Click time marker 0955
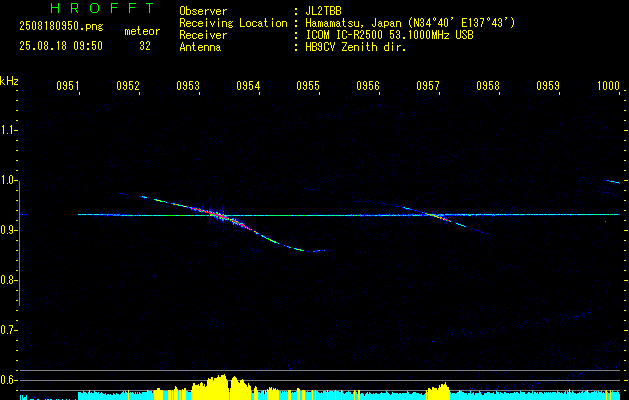Viewport: 629px width, 400px height. click(x=308, y=86)
